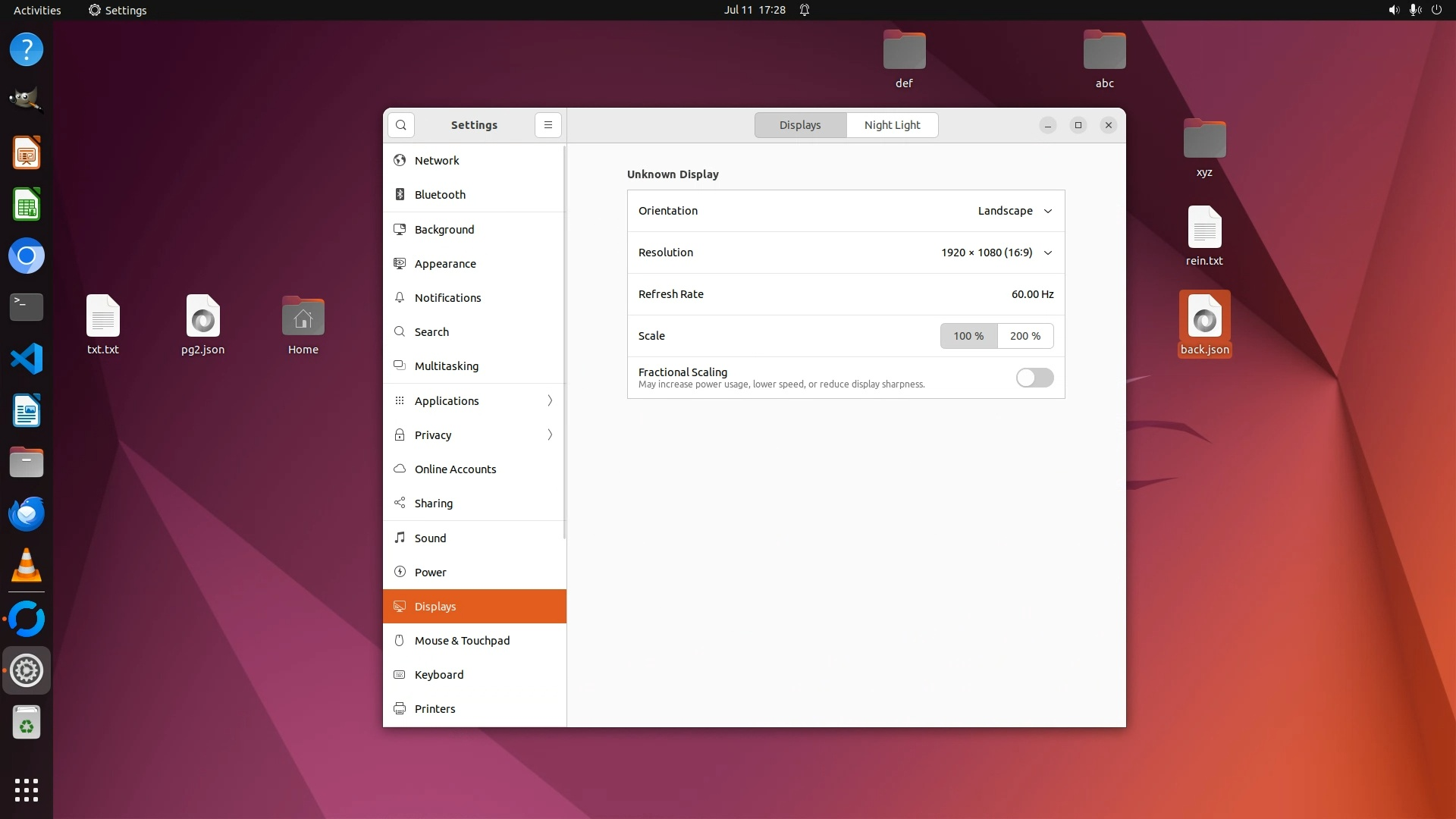The image size is (1456, 819).
Task: Select Mouse & Touchpad in sidebar
Action: pos(462,641)
